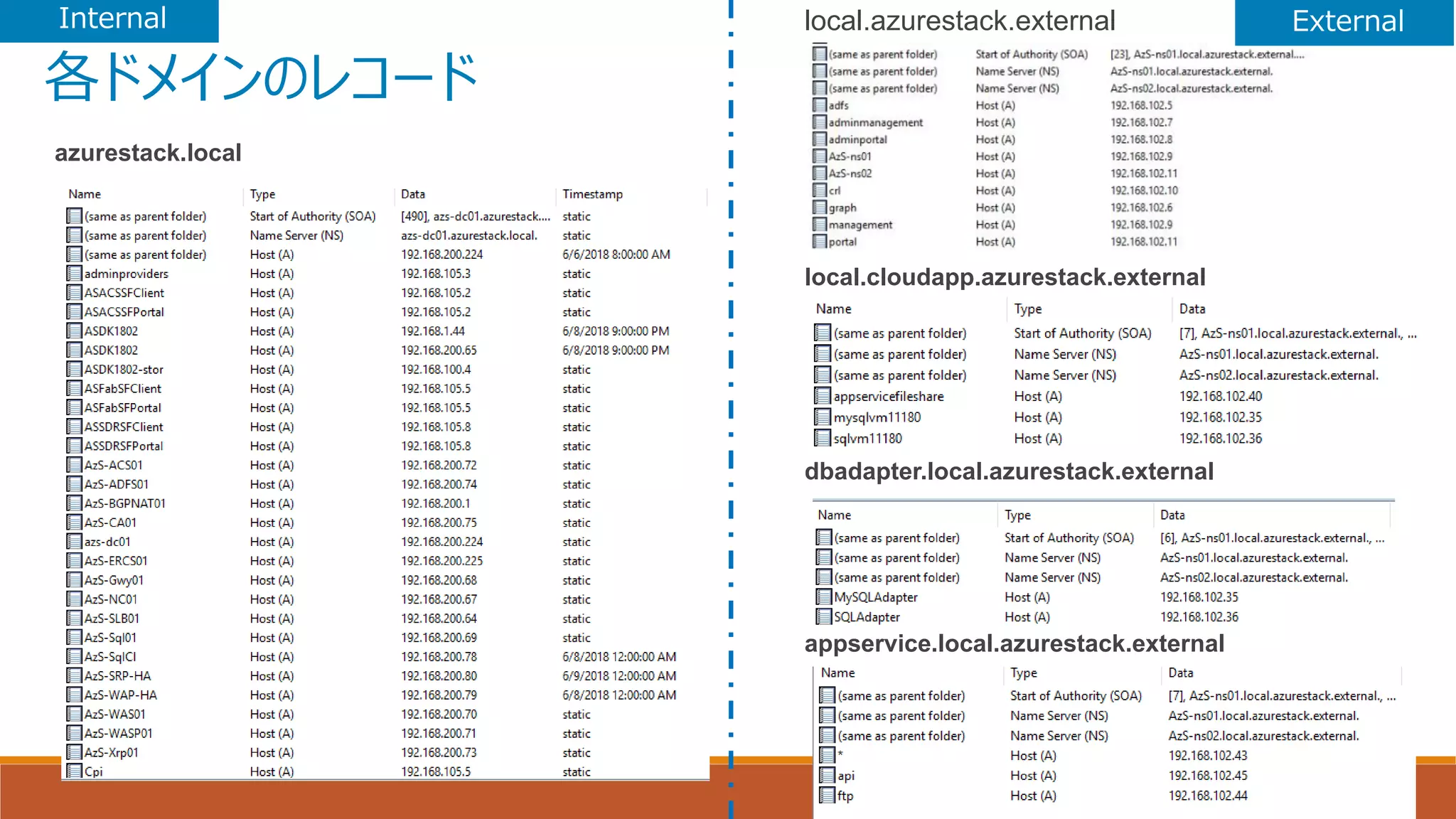Click the dbadapter.local.azurestack.external heading
This screenshot has height=819, width=1456.
tap(1008, 471)
